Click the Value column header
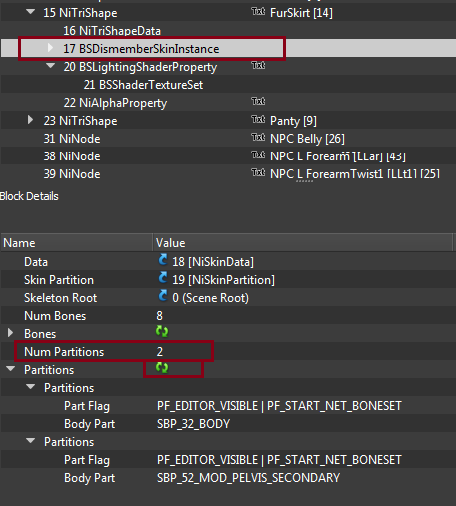This screenshot has width=456, height=506. [303, 243]
